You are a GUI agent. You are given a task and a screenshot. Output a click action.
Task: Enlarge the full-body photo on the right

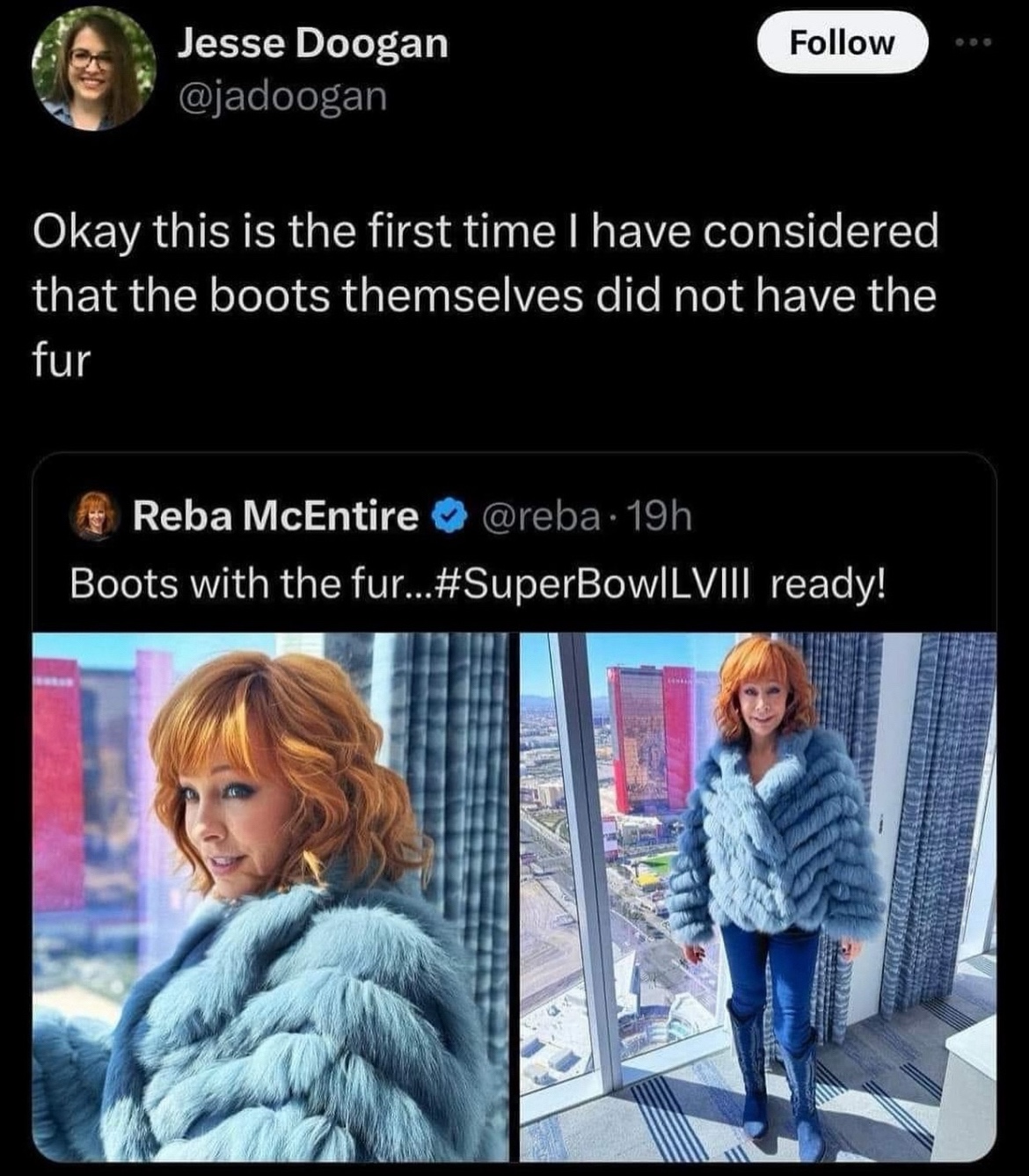757,895
